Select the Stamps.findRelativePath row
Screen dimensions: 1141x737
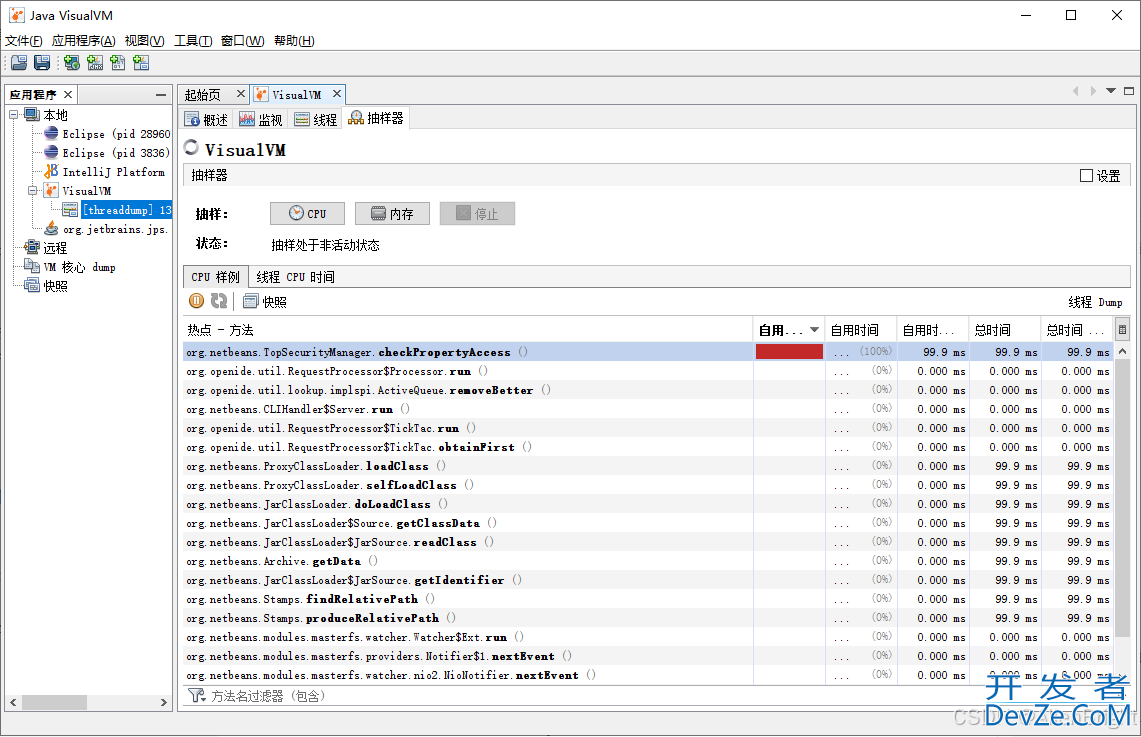[x=649, y=599]
